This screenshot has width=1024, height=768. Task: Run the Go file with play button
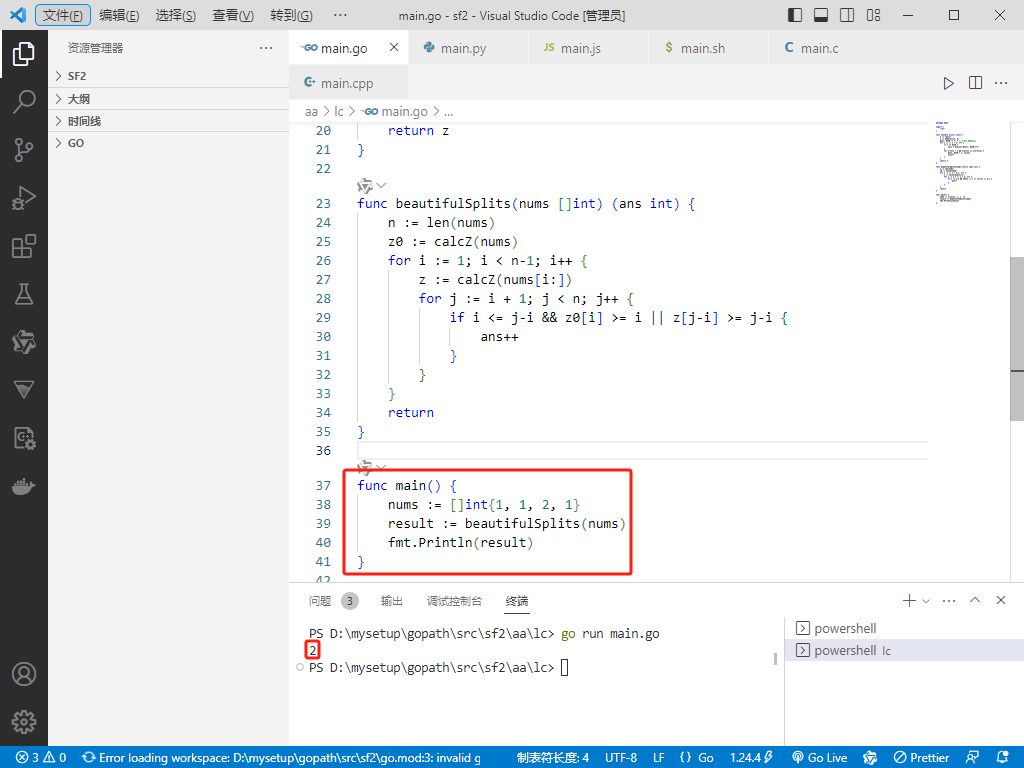[x=948, y=83]
